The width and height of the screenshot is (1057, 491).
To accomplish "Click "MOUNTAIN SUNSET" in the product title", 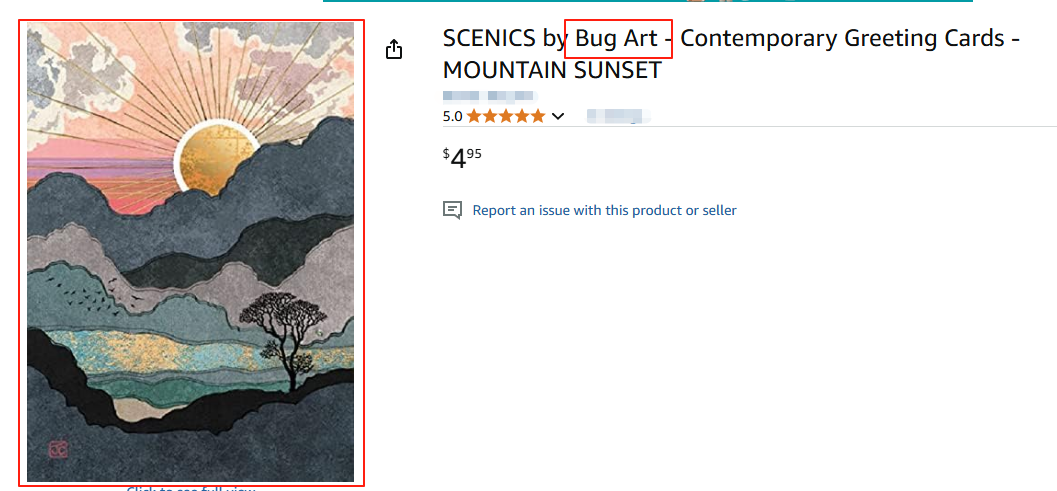I will tap(552, 71).
